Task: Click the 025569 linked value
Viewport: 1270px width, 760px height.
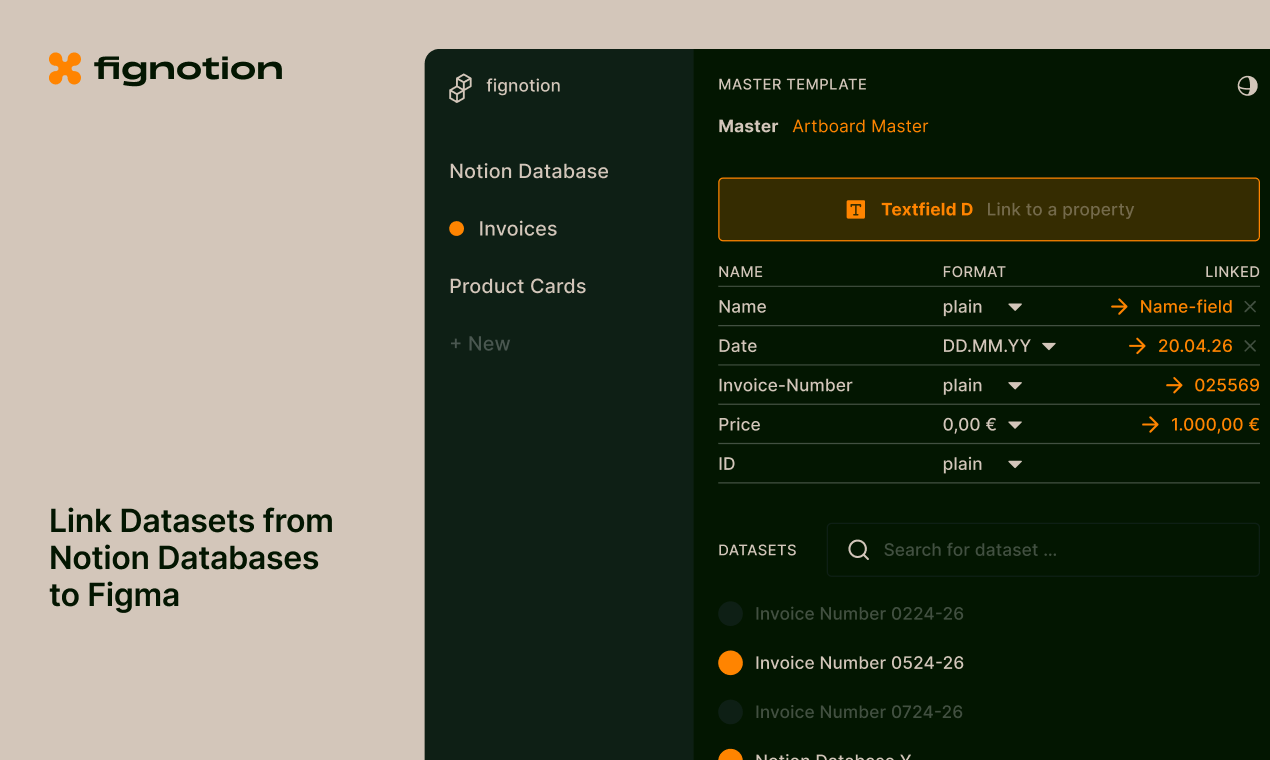Action: (1227, 385)
